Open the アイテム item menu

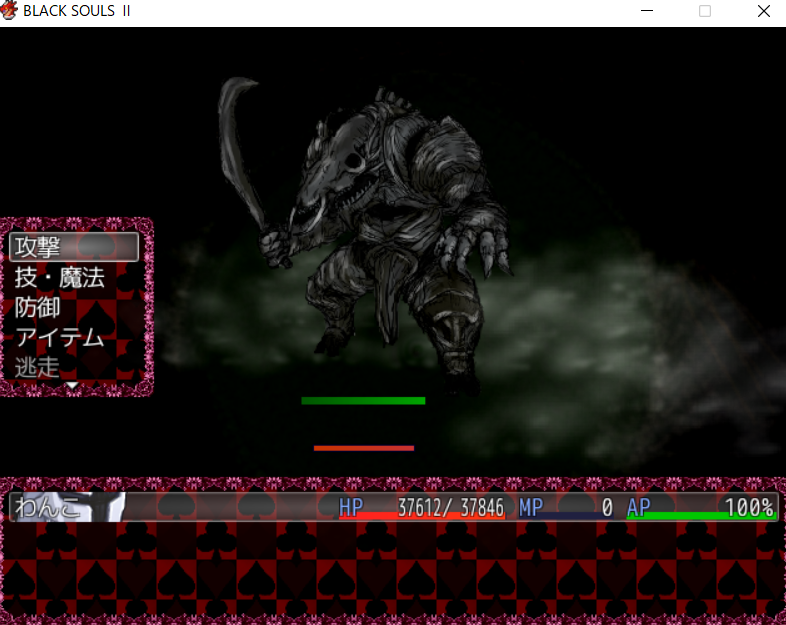60,337
